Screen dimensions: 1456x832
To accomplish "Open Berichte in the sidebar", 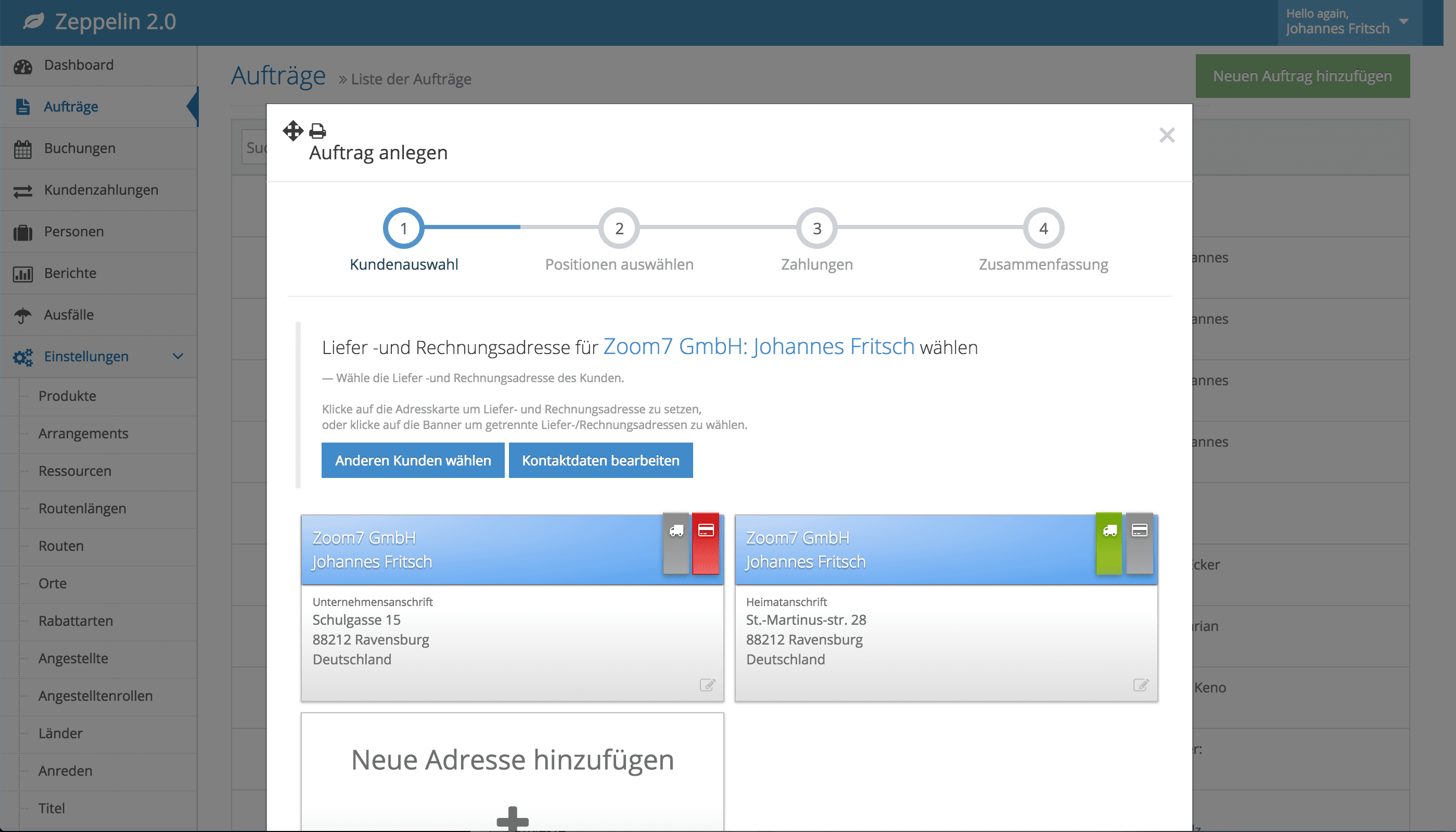I will 99,273.
